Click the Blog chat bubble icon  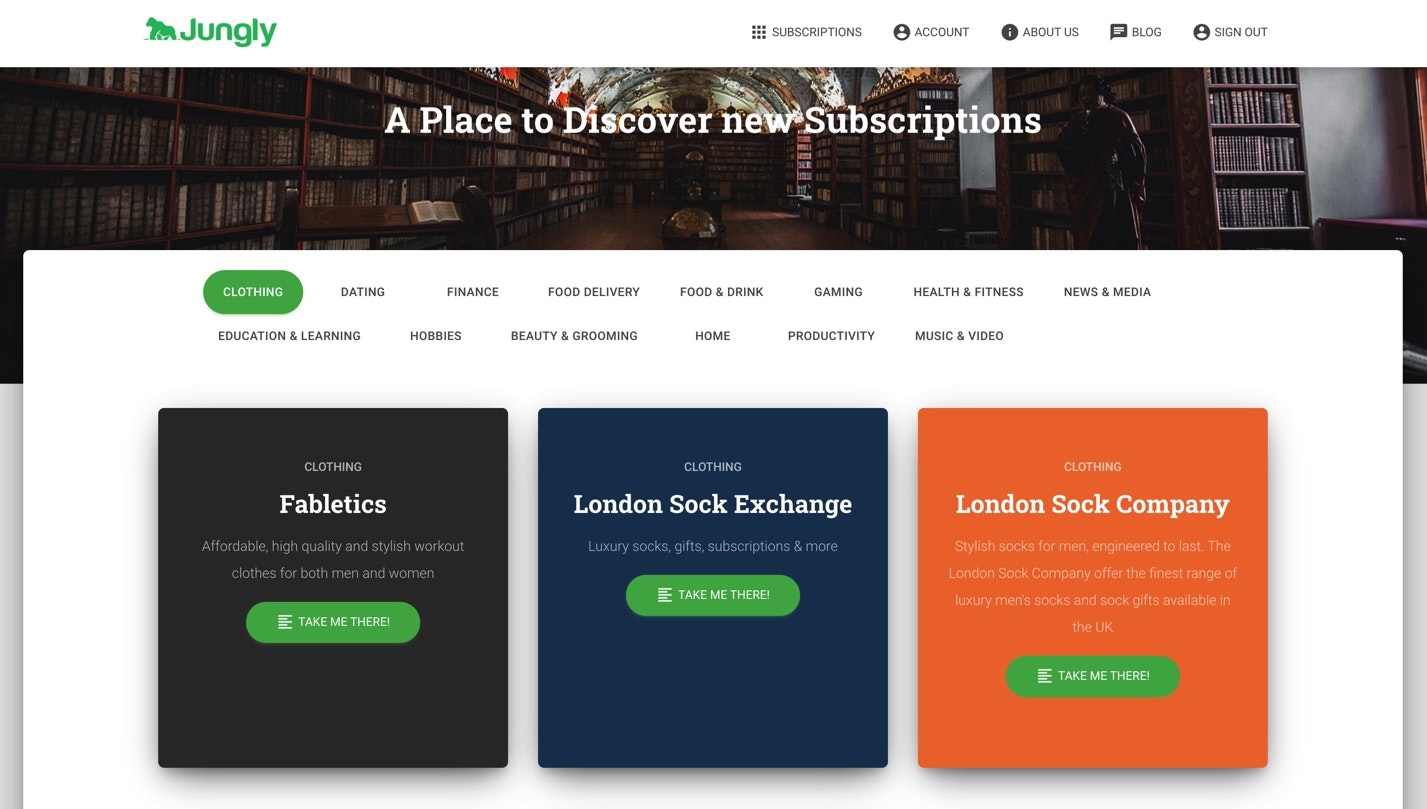click(x=1118, y=32)
